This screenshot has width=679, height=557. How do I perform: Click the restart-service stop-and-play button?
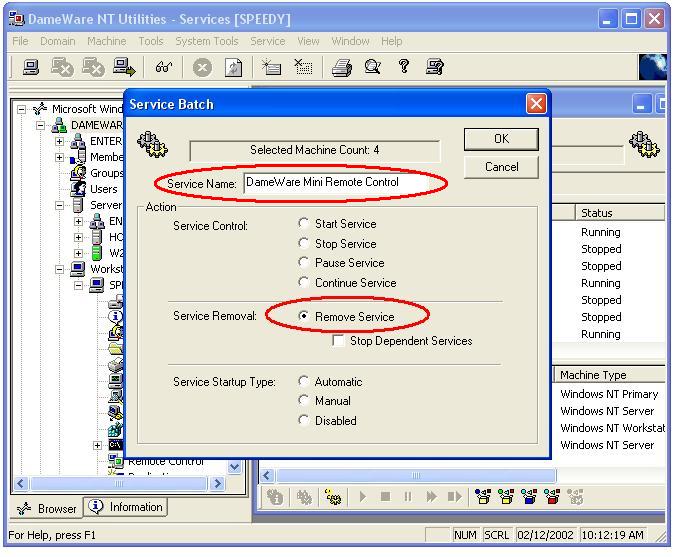(x=454, y=496)
